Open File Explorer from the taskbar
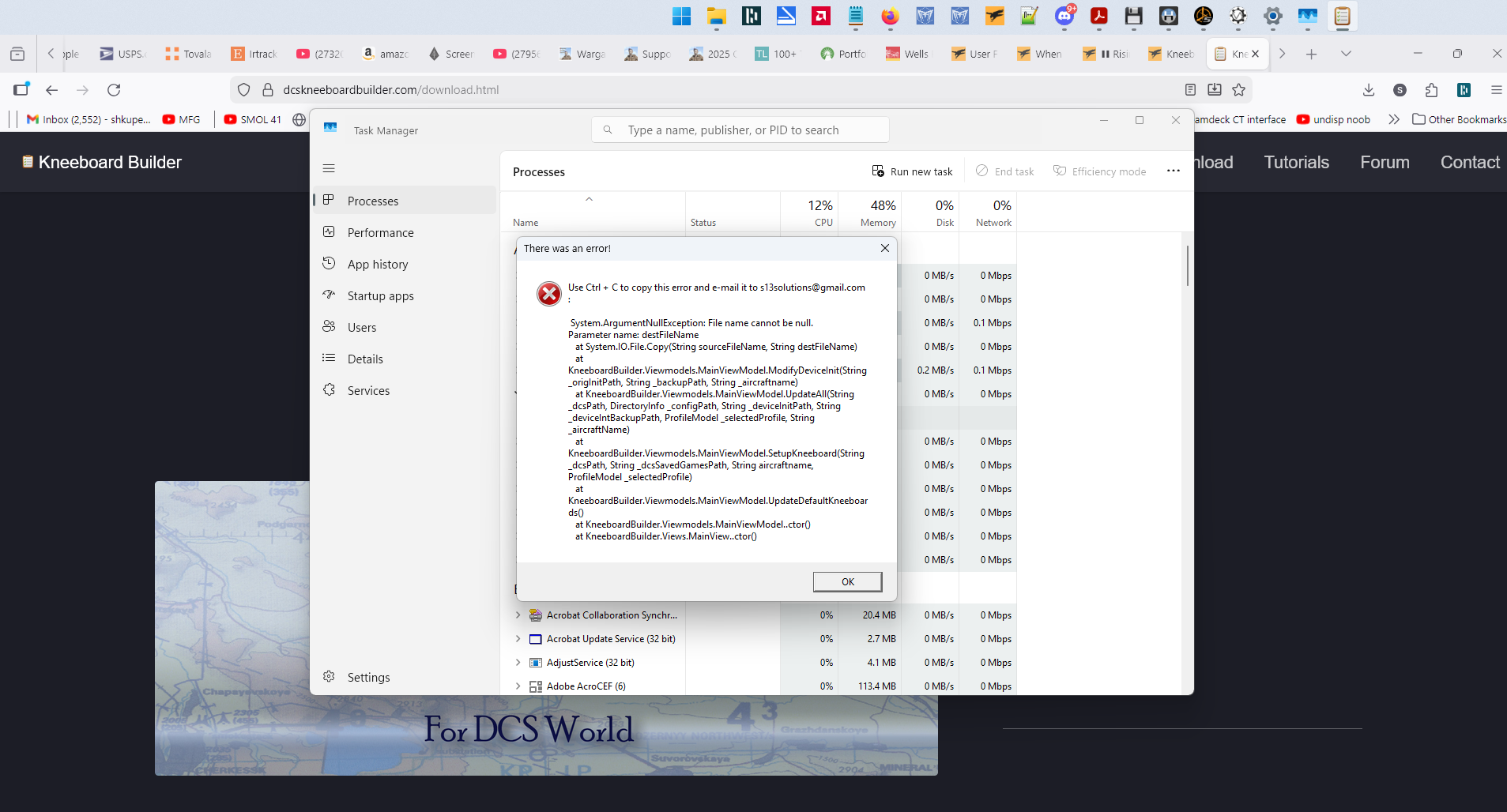1507x812 pixels. coord(716,16)
